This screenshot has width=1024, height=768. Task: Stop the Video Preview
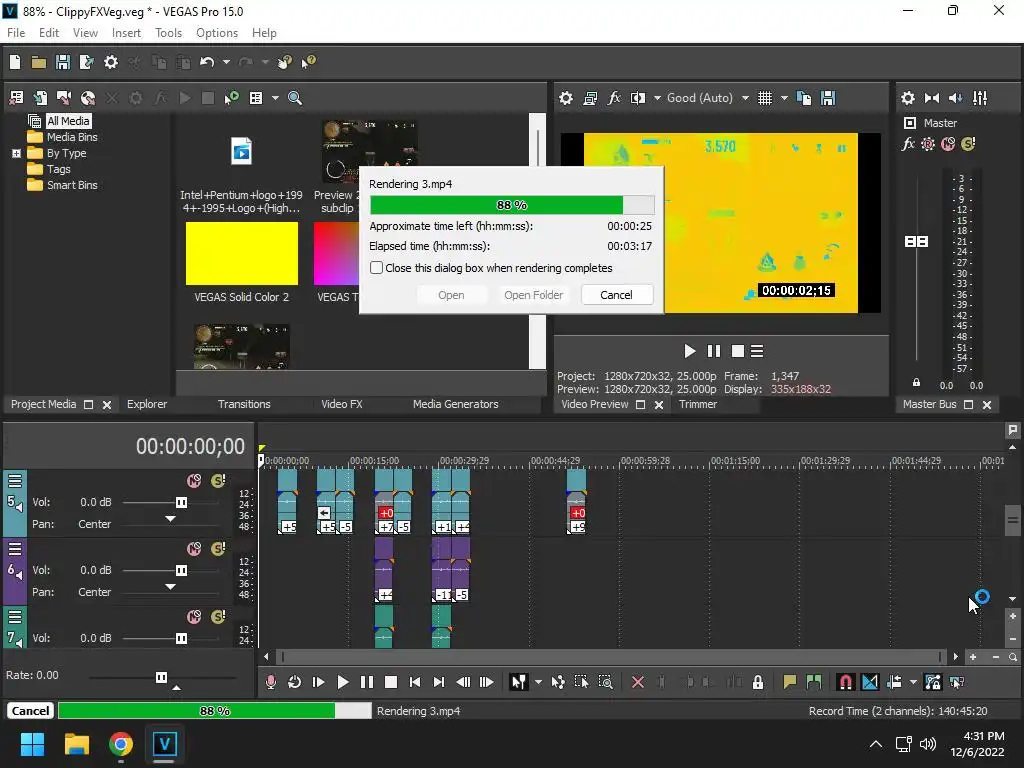point(738,351)
